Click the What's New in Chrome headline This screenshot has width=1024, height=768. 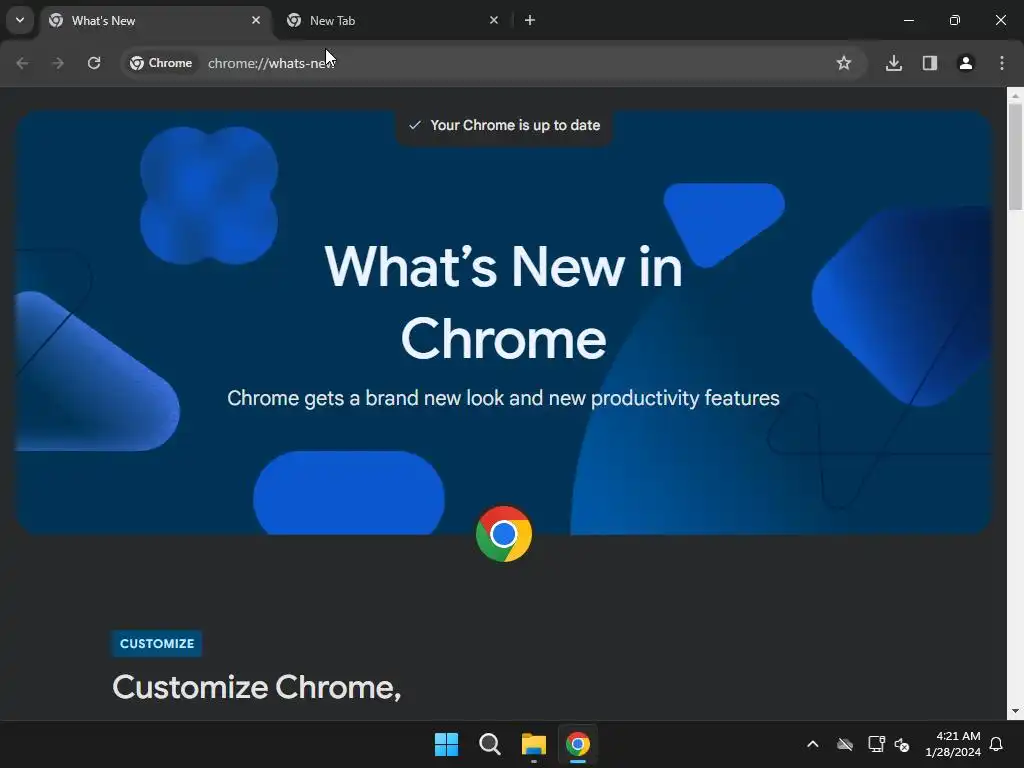[504, 302]
